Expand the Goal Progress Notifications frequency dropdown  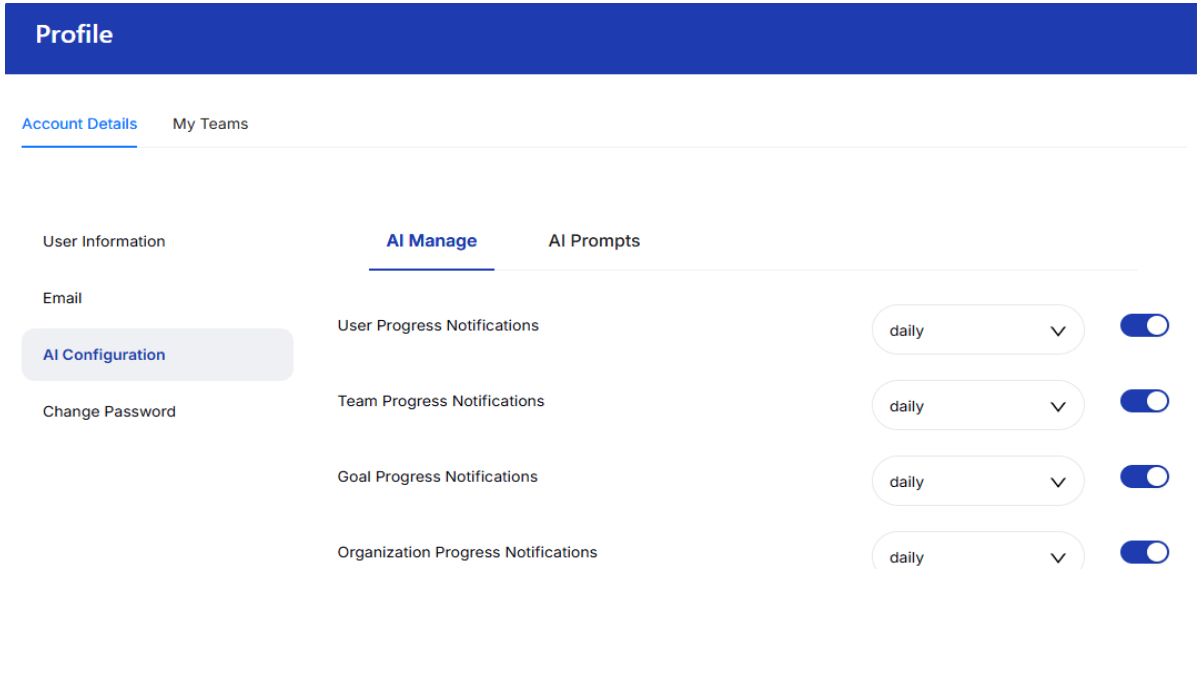coord(977,482)
